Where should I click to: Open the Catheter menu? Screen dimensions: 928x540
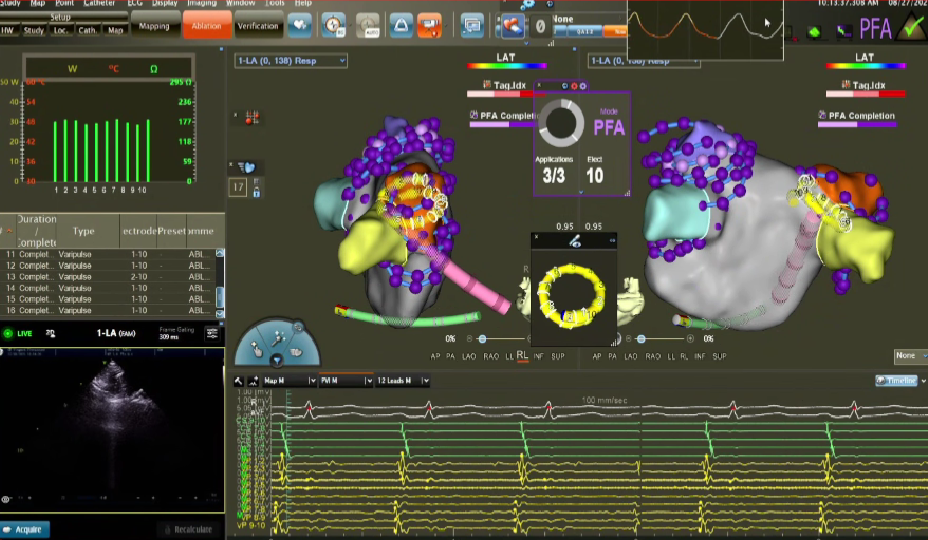click(x=98, y=4)
